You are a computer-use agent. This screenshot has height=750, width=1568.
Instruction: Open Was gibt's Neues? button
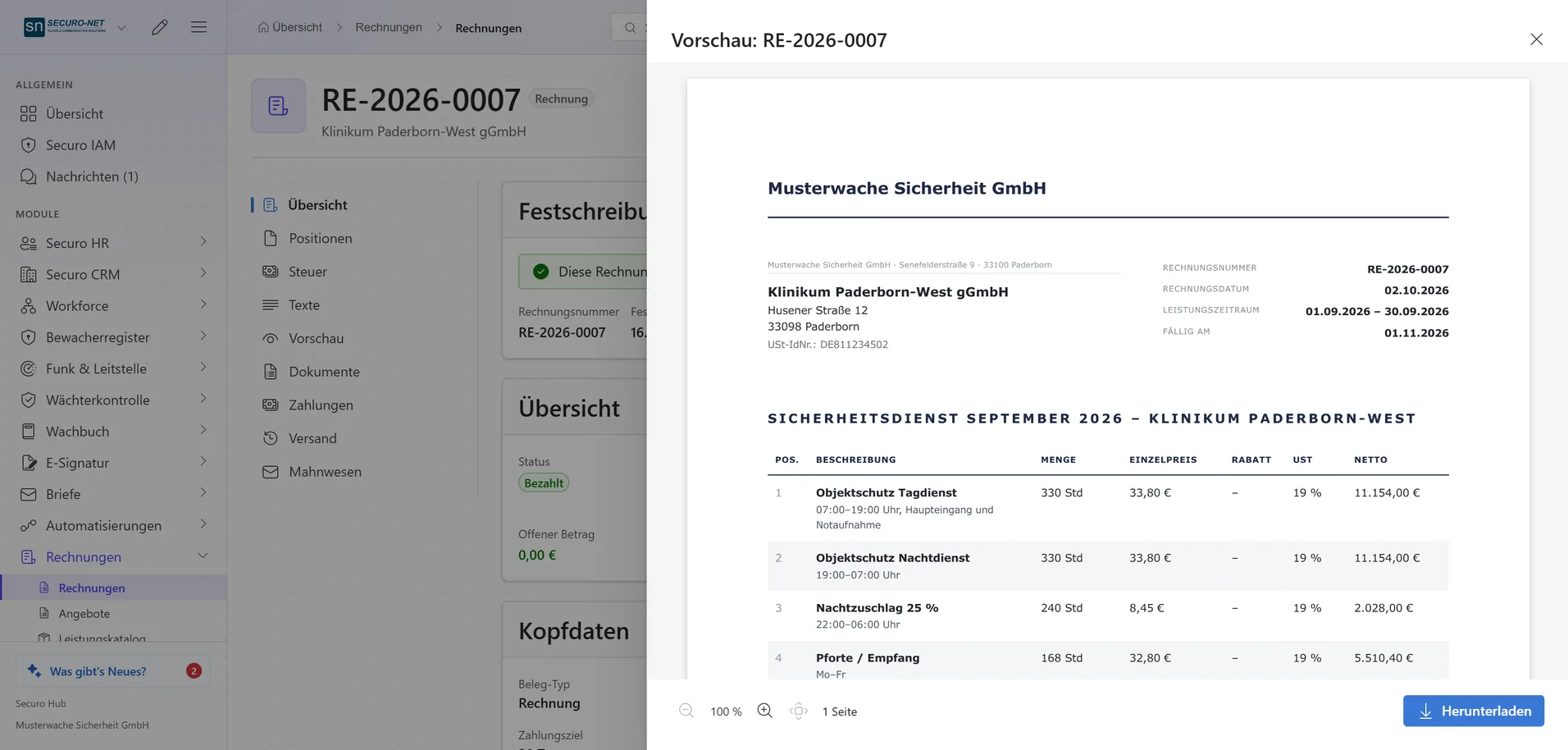[113, 671]
